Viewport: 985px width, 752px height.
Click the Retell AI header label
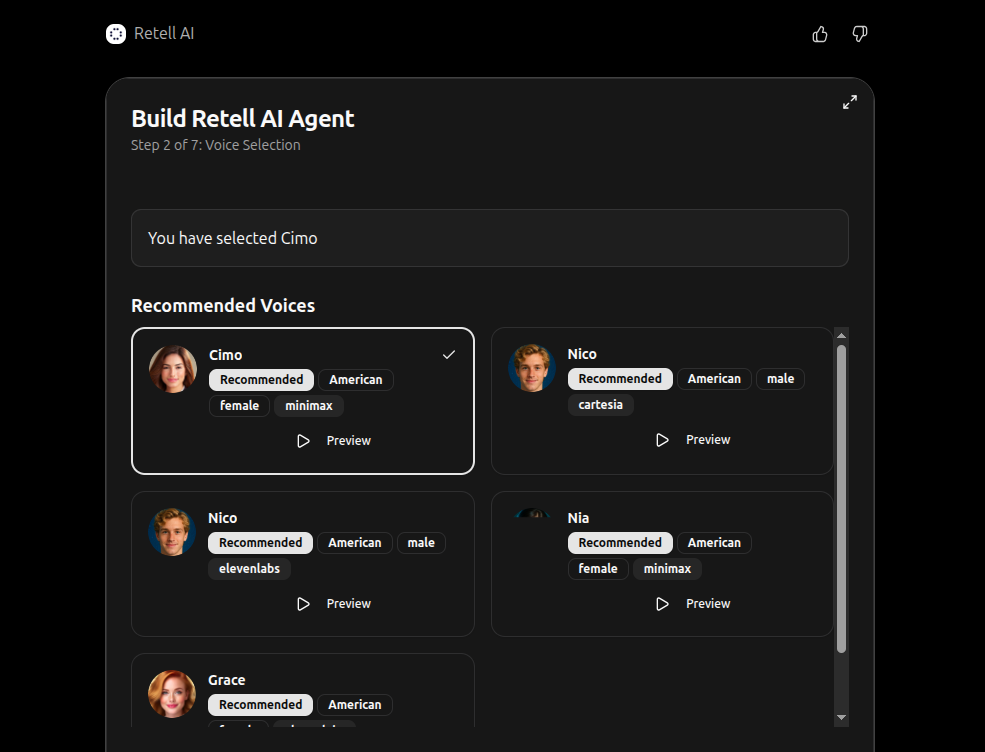point(164,33)
